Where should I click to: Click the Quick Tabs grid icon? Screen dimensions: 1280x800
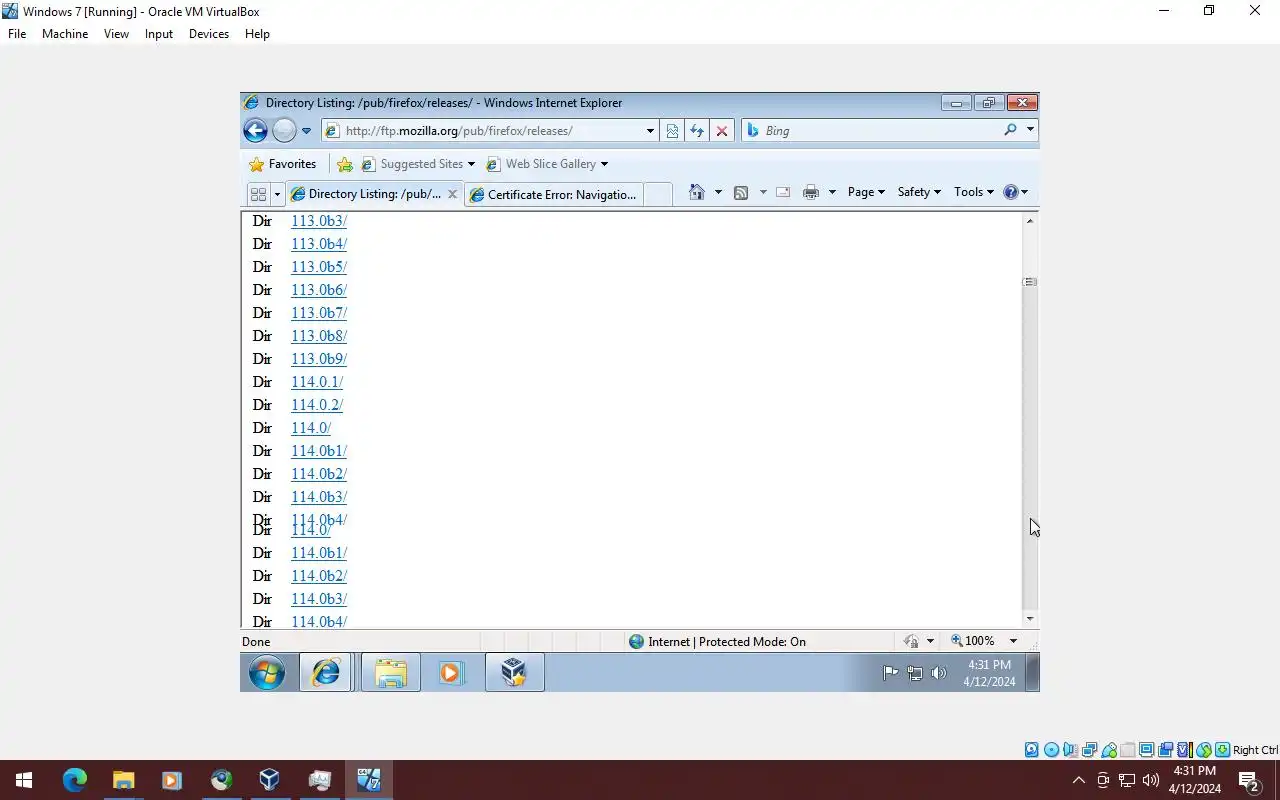pyautogui.click(x=258, y=194)
